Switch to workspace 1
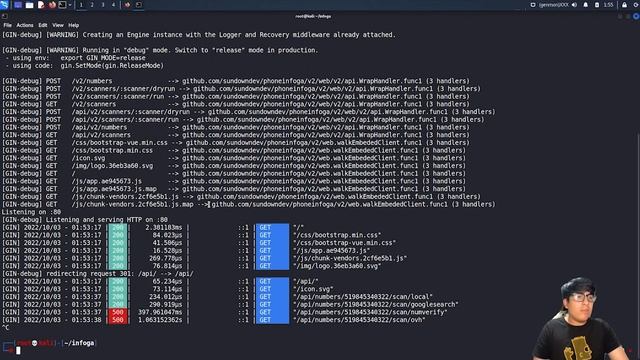 pos(81,5)
